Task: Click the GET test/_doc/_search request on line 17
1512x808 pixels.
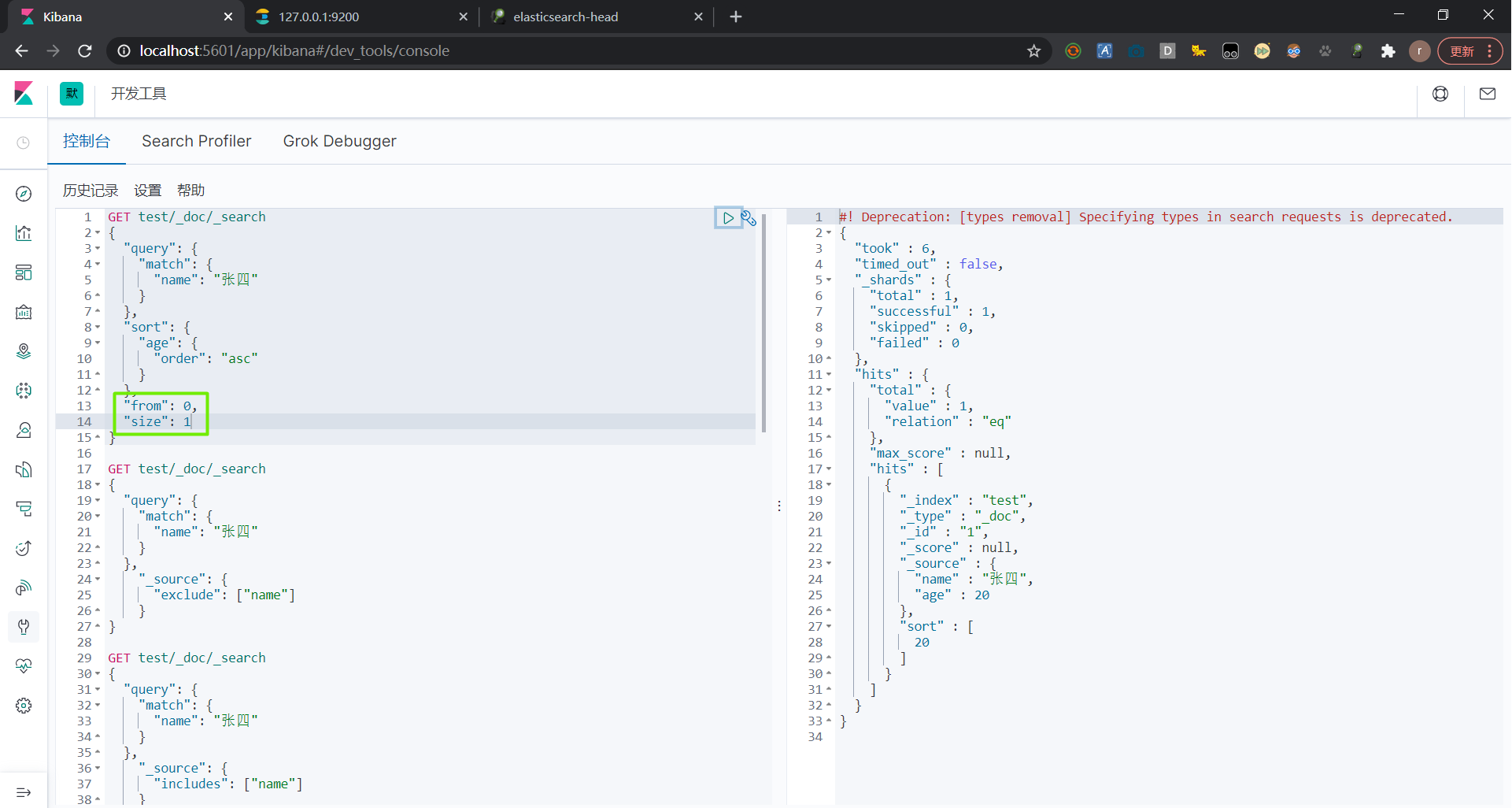Action: click(187, 469)
